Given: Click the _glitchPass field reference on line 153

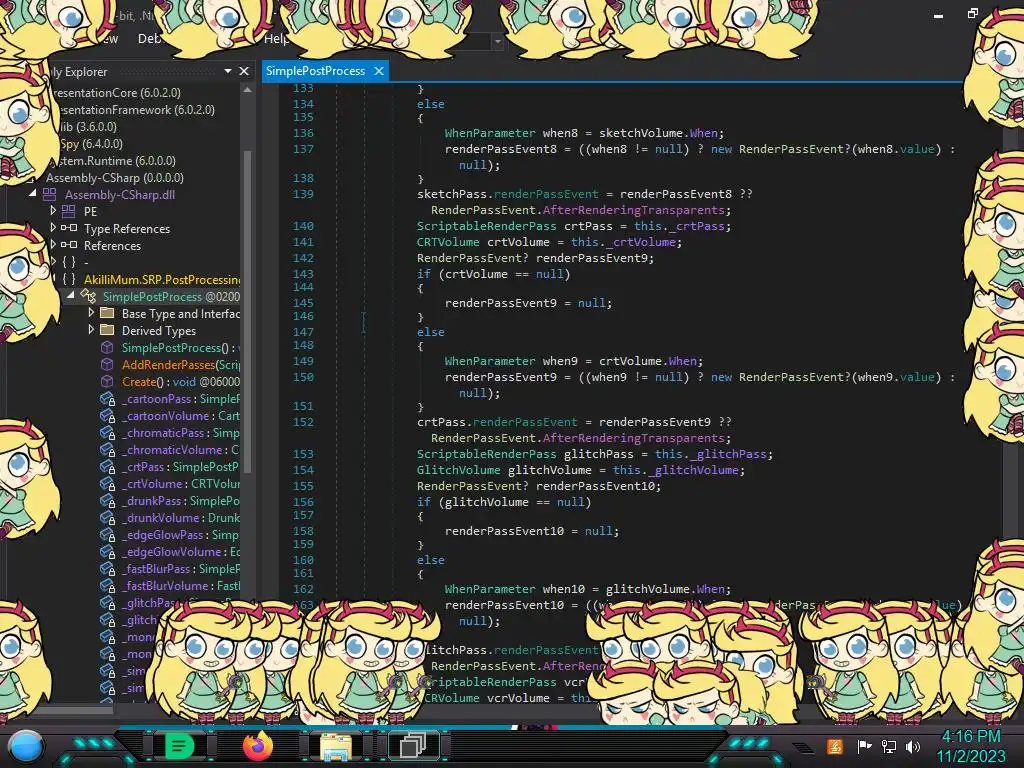Looking at the screenshot, I should click(728, 454).
